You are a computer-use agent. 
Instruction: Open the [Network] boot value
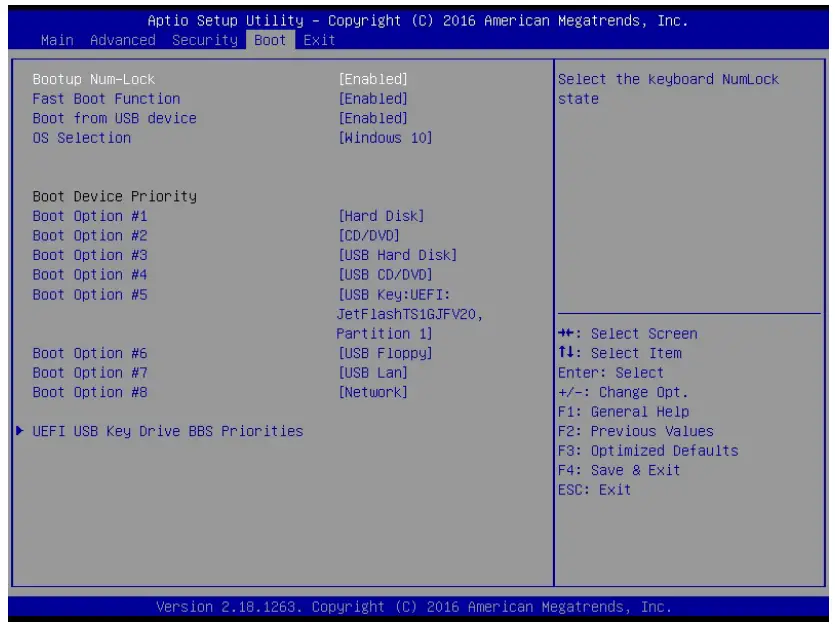pyautogui.click(x=373, y=393)
